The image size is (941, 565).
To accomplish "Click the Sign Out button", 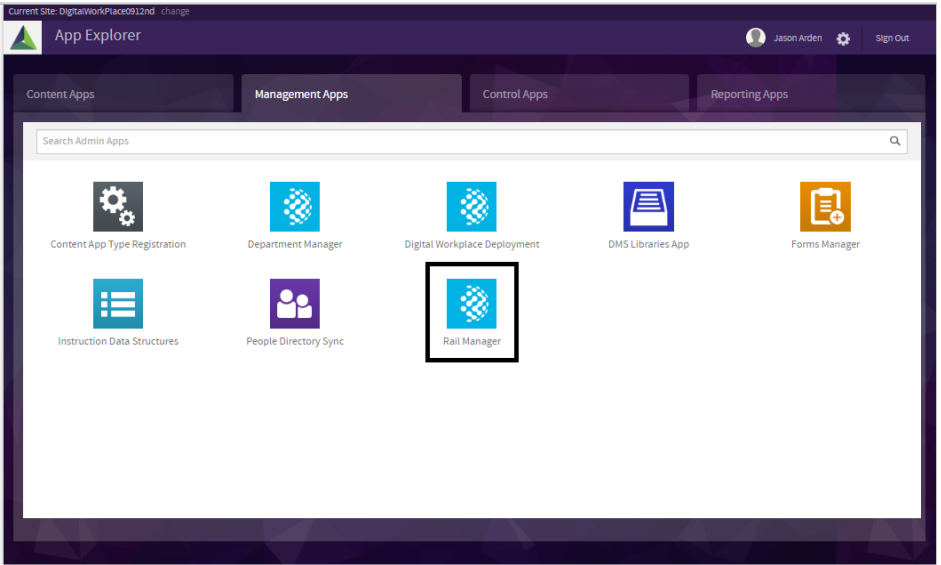I will coord(892,38).
